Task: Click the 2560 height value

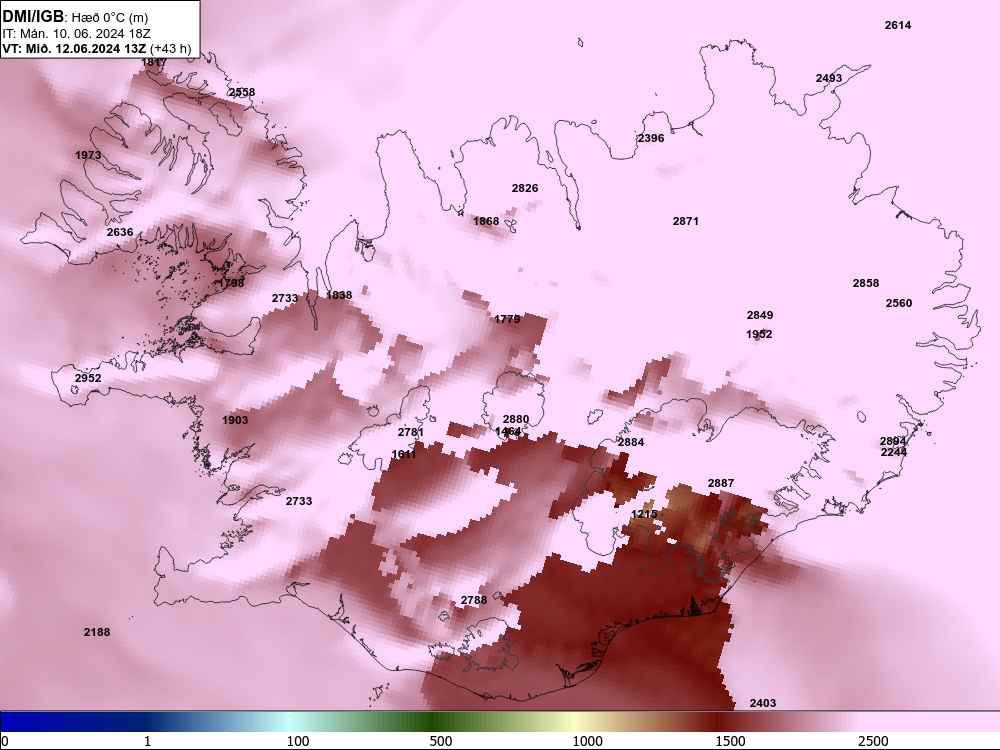Action: point(899,304)
